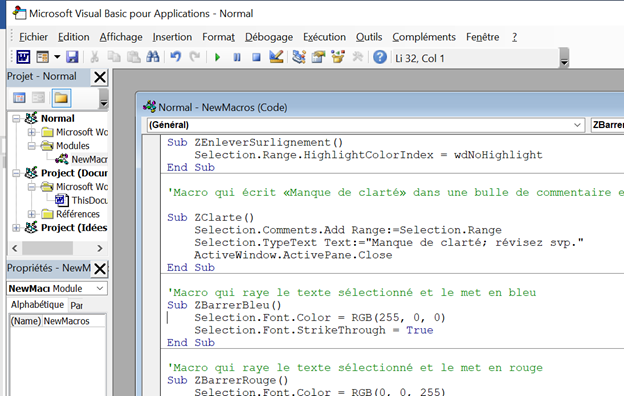The image size is (624, 396).
Task: Open the Affichage menu
Action: click(121, 37)
